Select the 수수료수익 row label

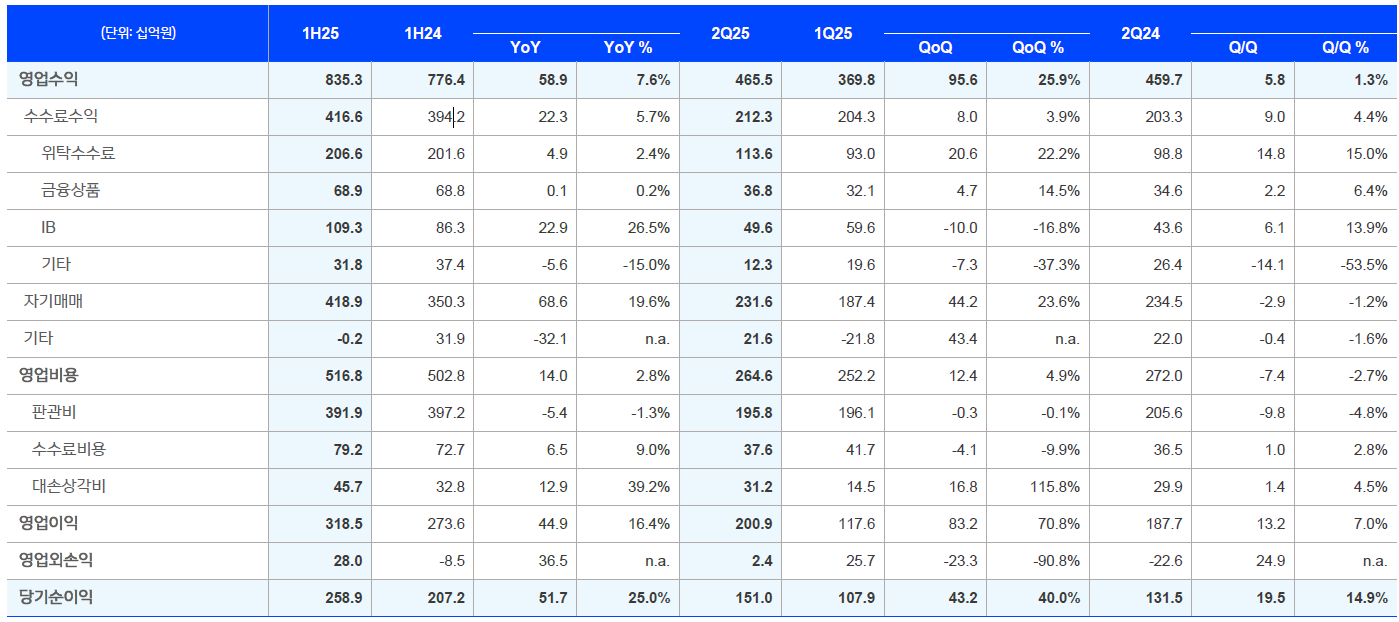[x=61, y=117]
